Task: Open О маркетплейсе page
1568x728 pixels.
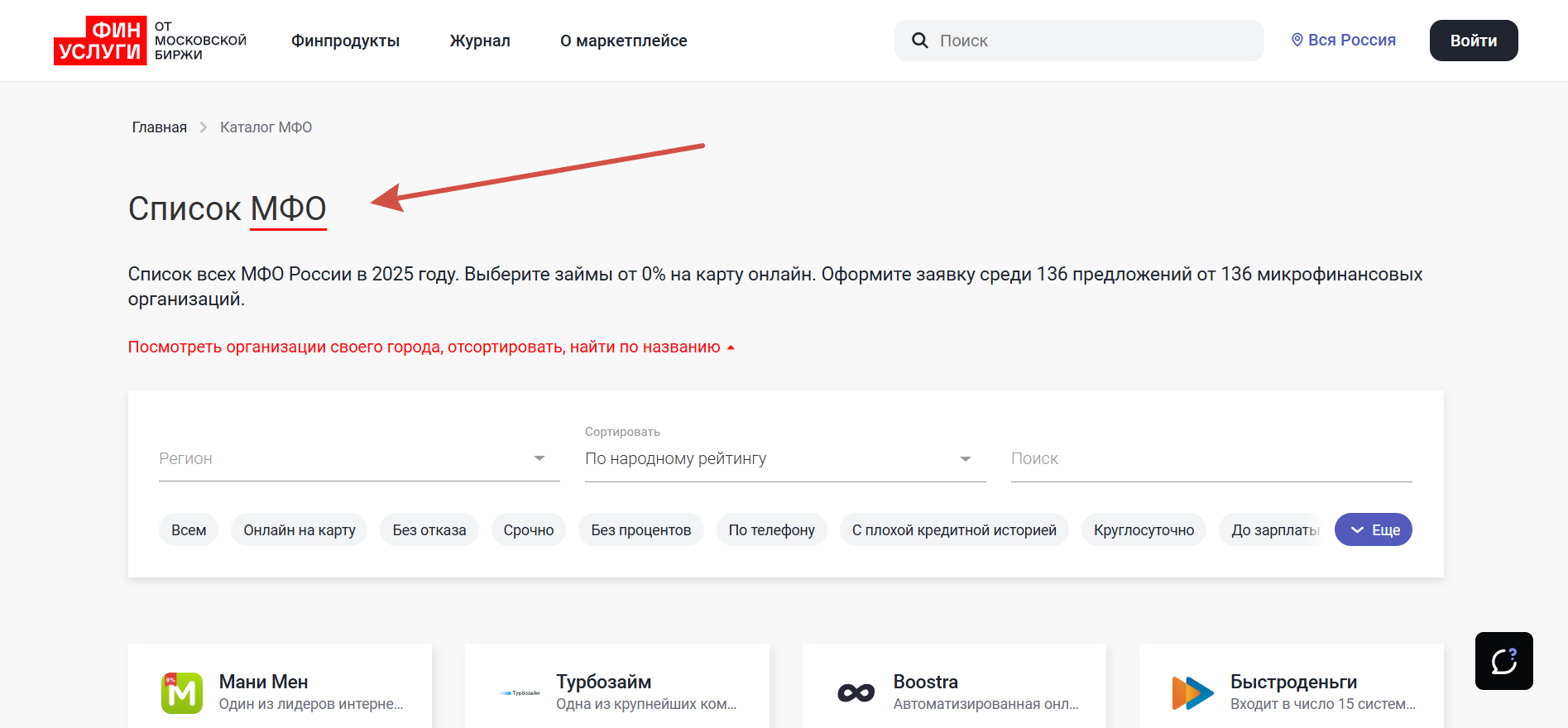Action: [x=623, y=41]
